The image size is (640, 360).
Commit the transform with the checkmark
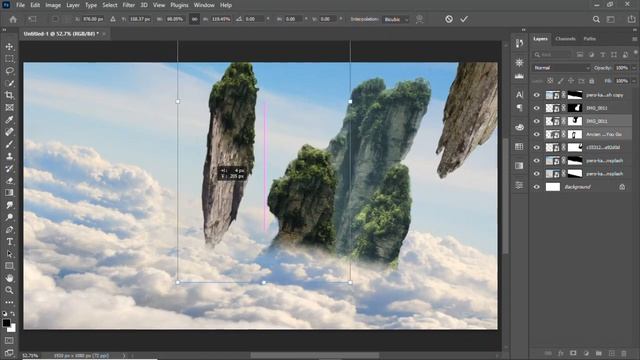pyautogui.click(x=464, y=19)
